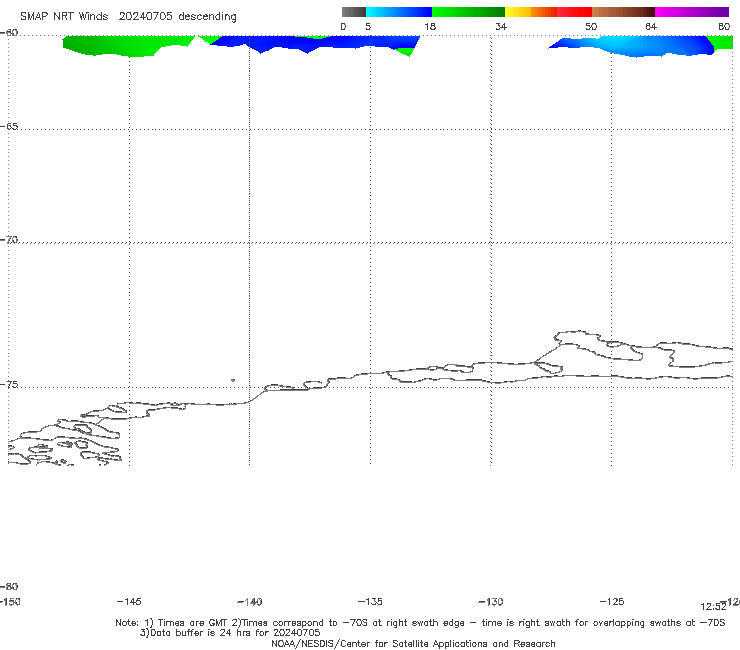Image resolution: width=740 pixels, height=650 pixels.
Task: Click the color bar label '64'
Action: click(x=651, y=26)
